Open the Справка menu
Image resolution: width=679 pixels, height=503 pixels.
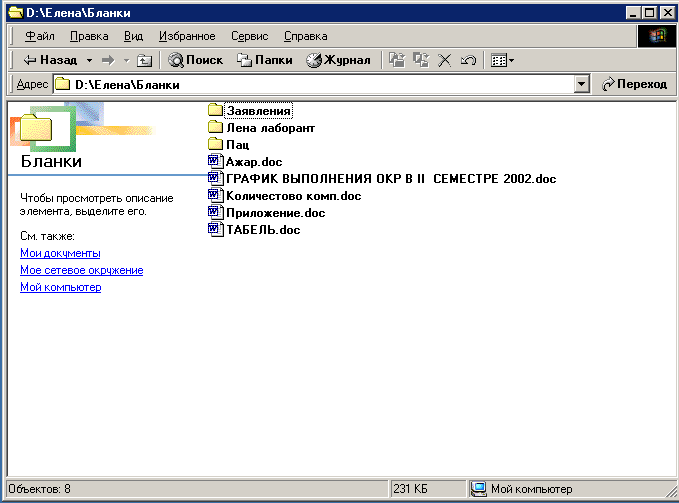[x=306, y=36]
